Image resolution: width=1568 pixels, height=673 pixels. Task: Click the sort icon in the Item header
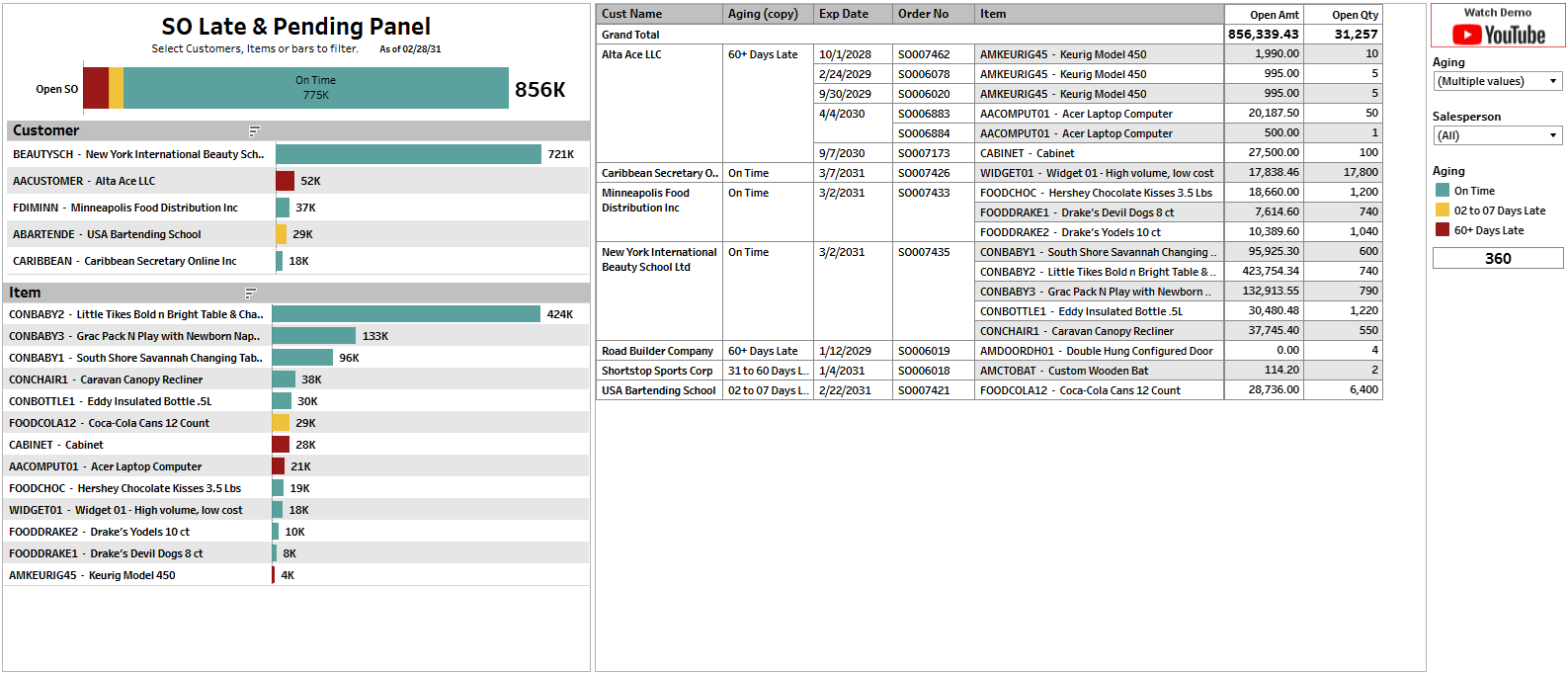pos(250,293)
